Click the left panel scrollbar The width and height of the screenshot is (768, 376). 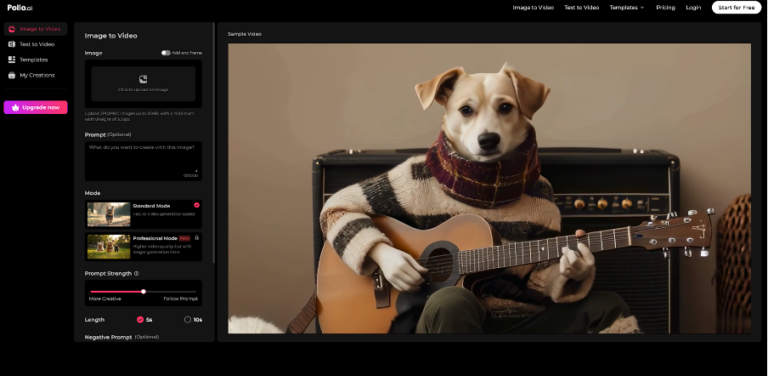(214, 142)
